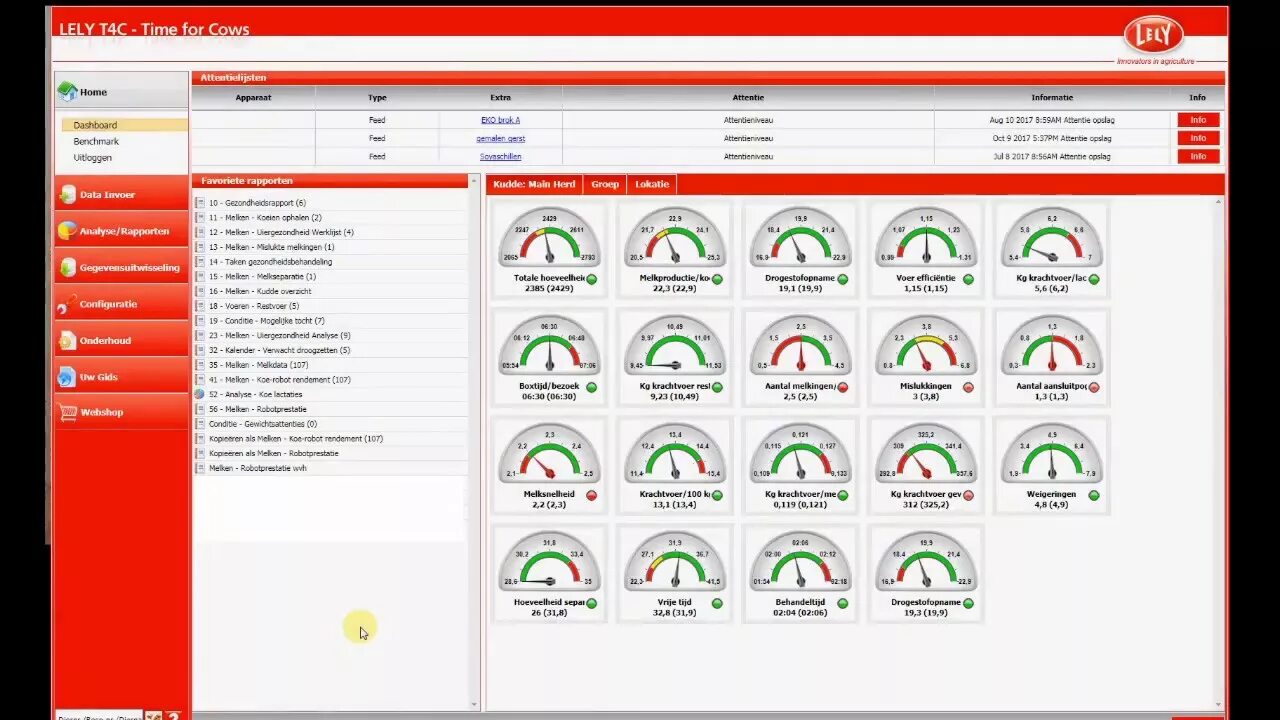Open report 32 - Kalender - Verwacht droogzetten

pyautogui.click(x=280, y=350)
